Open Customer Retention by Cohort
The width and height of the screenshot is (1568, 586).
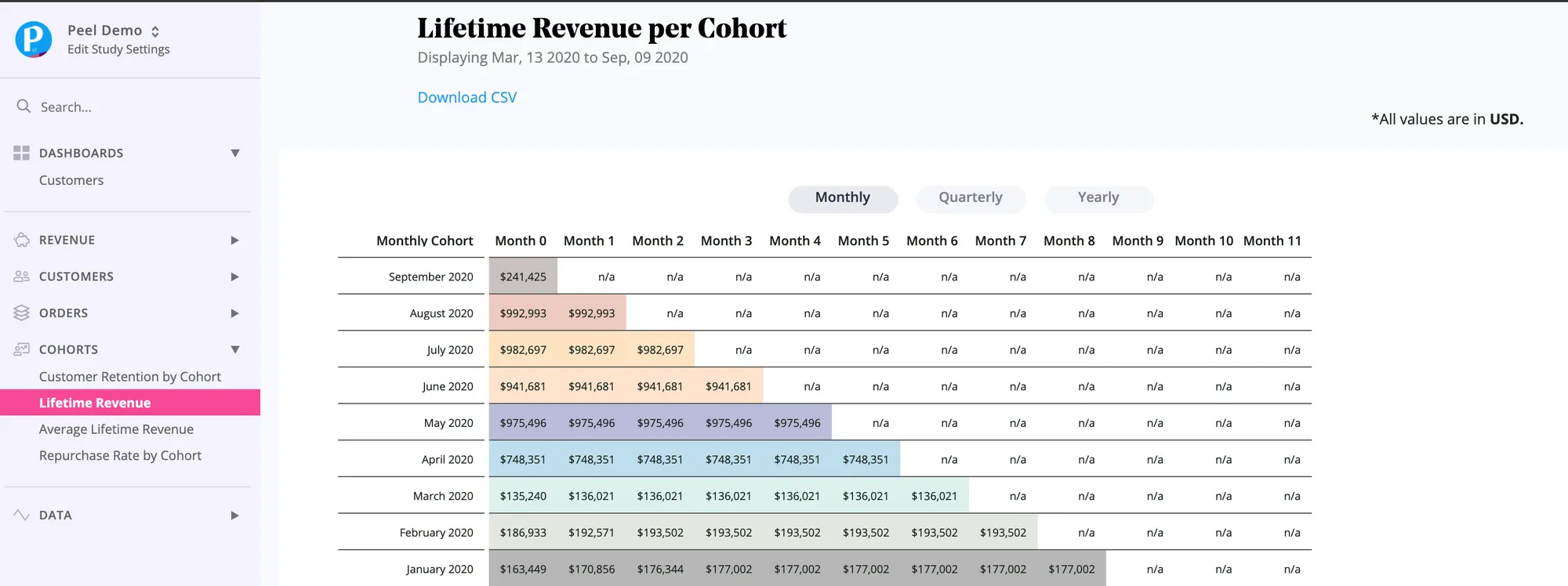point(130,377)
